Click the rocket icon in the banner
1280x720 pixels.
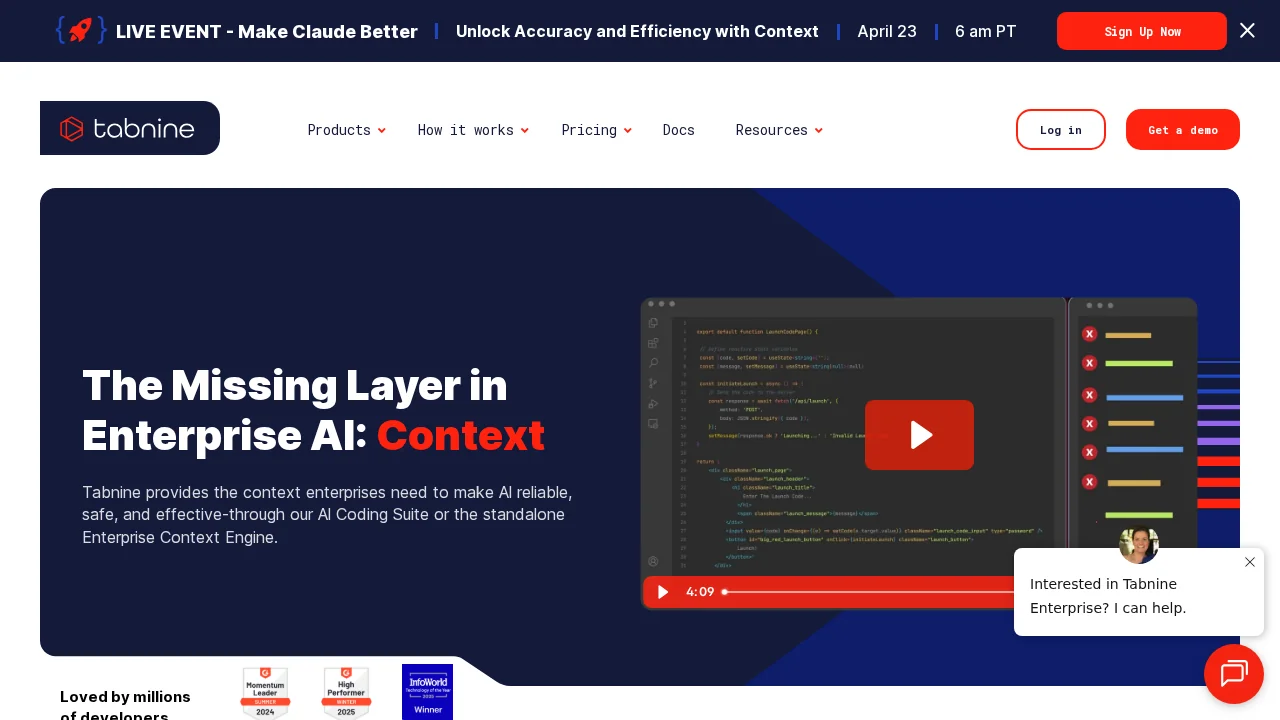pyautogui.click(x=80, y=30)
